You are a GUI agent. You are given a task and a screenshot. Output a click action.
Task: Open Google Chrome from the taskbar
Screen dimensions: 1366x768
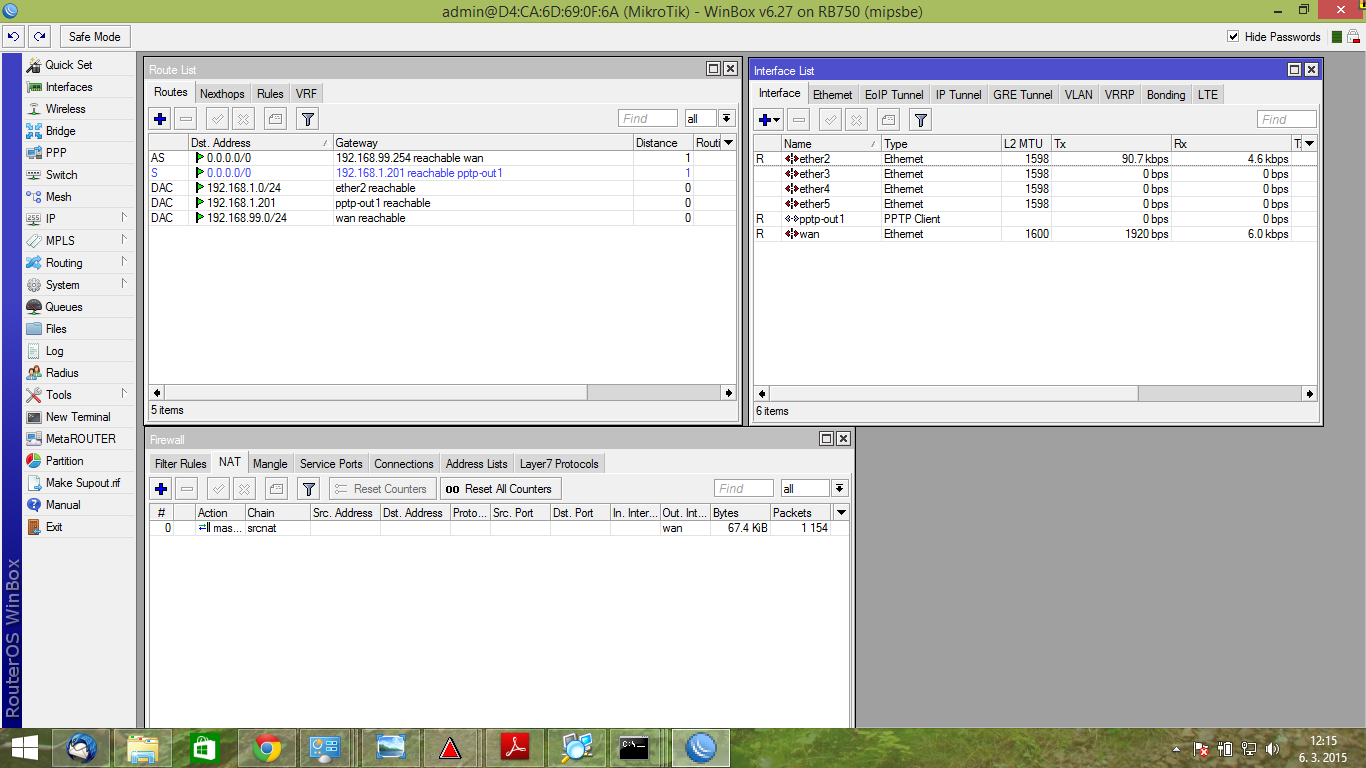(266, 748)
